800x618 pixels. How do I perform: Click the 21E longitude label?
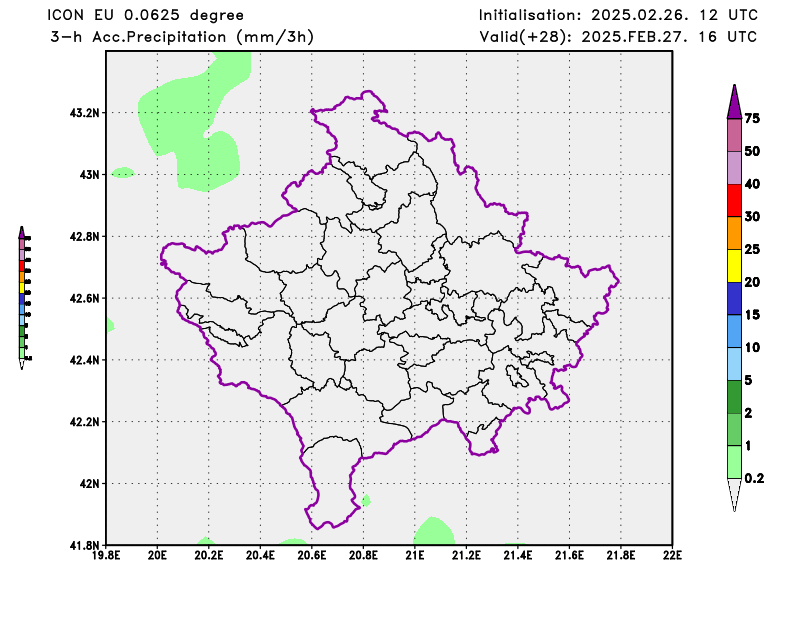pos(415,555)
